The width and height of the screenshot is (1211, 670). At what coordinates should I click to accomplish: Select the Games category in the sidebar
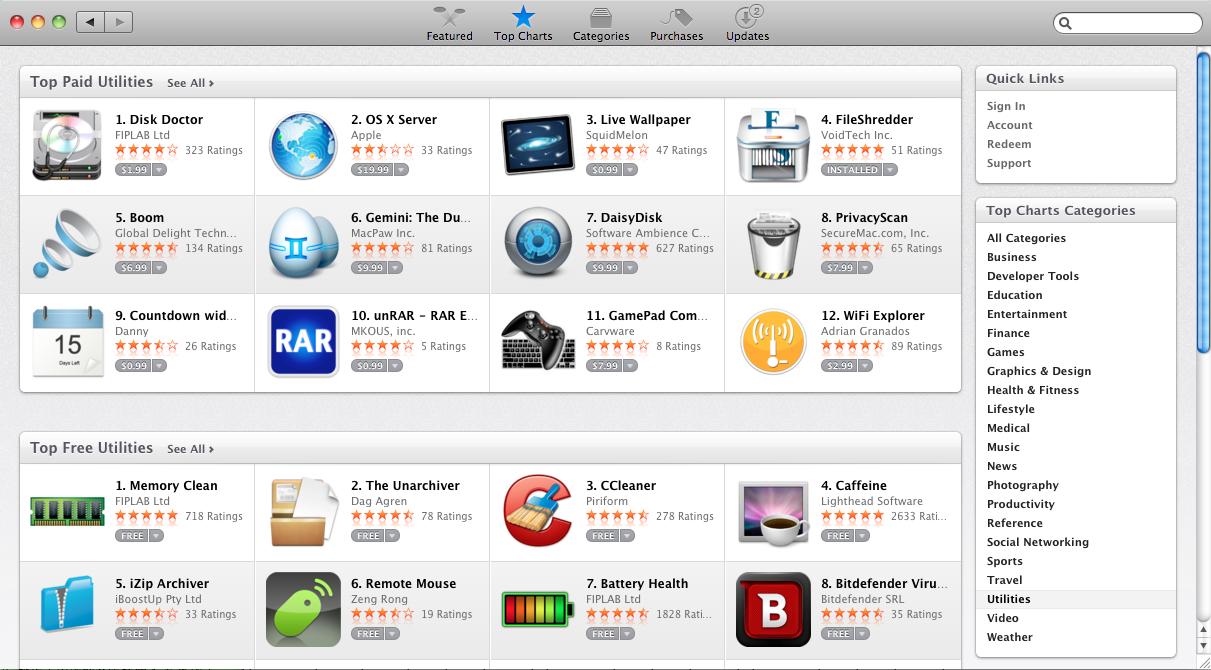1005,352
